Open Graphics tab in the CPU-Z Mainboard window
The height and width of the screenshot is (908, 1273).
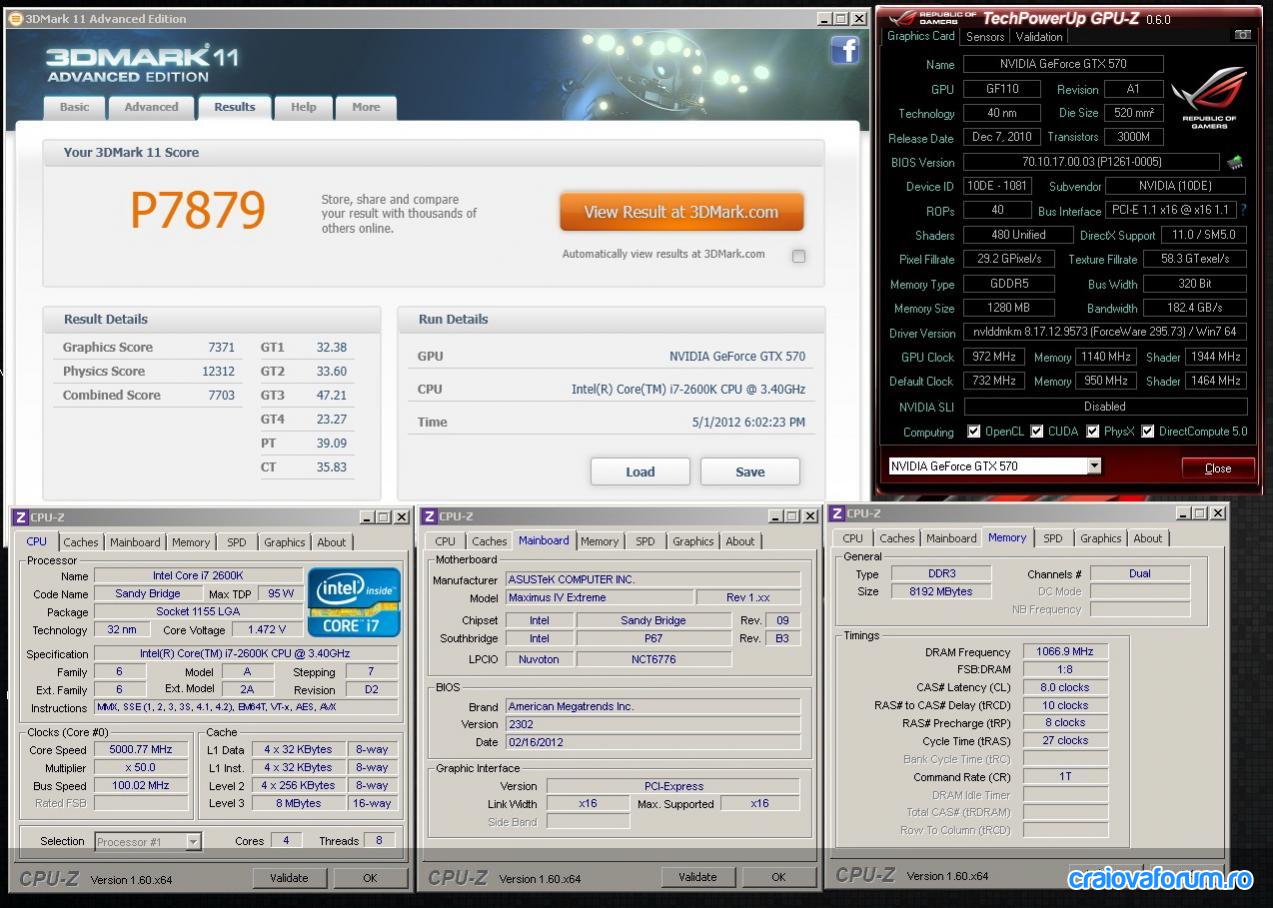[693, 541]
